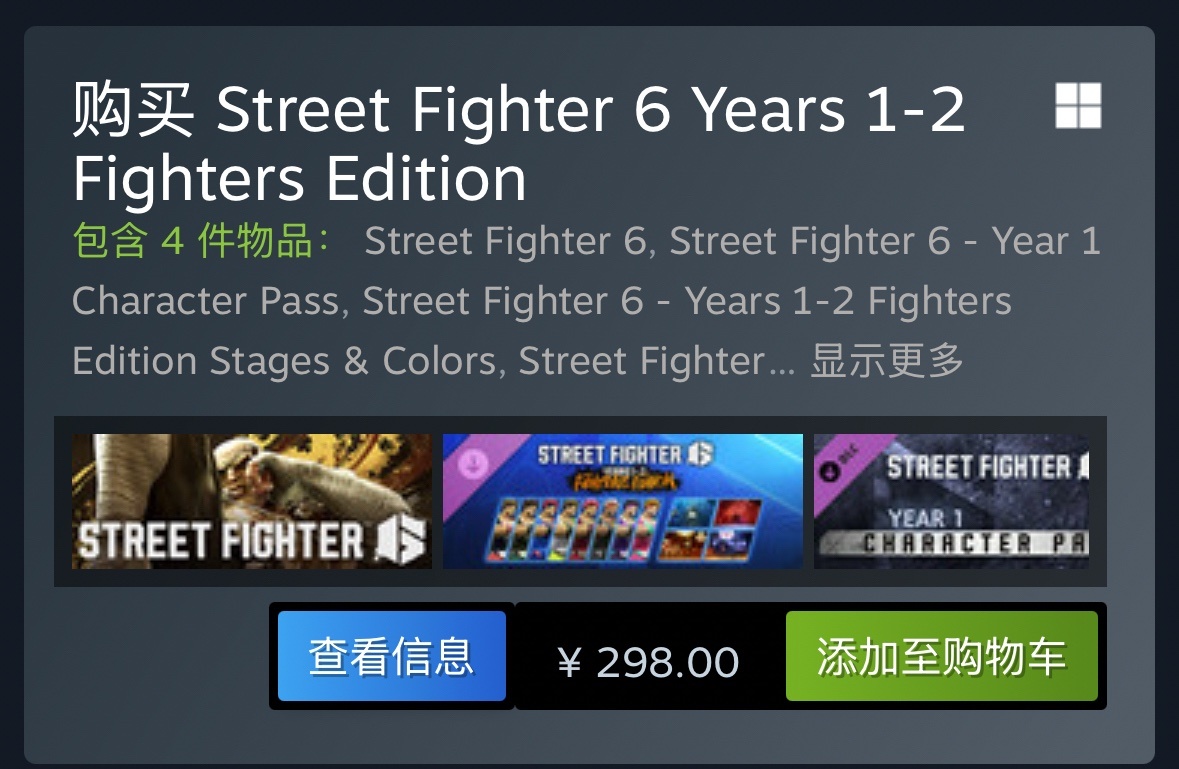Image resolution: width=1179 pixels, height=769 pixels.
Task: Expand the item list with 显示更多
Action: tap(886, 361)
